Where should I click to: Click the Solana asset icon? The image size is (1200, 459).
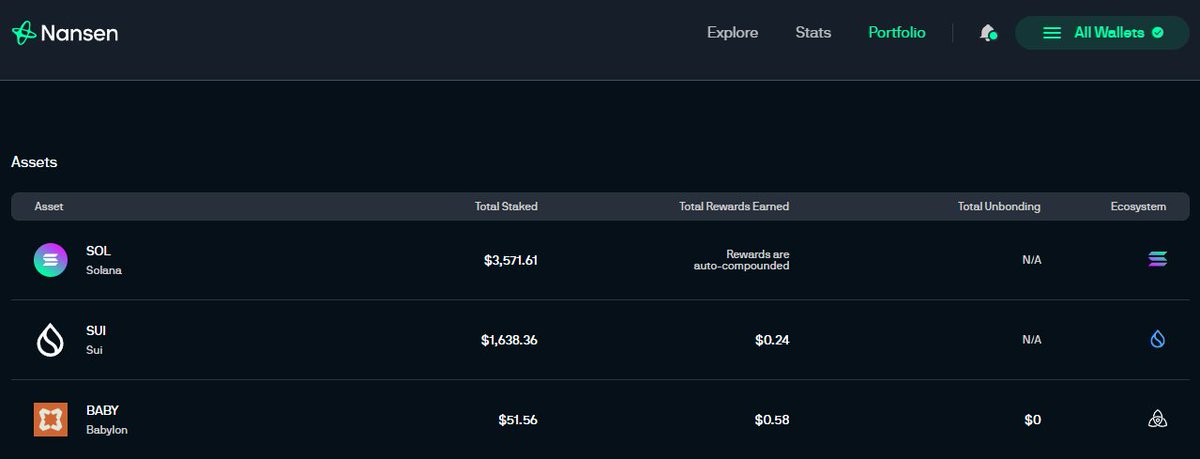pyautogui.click(x=50, y=260)
